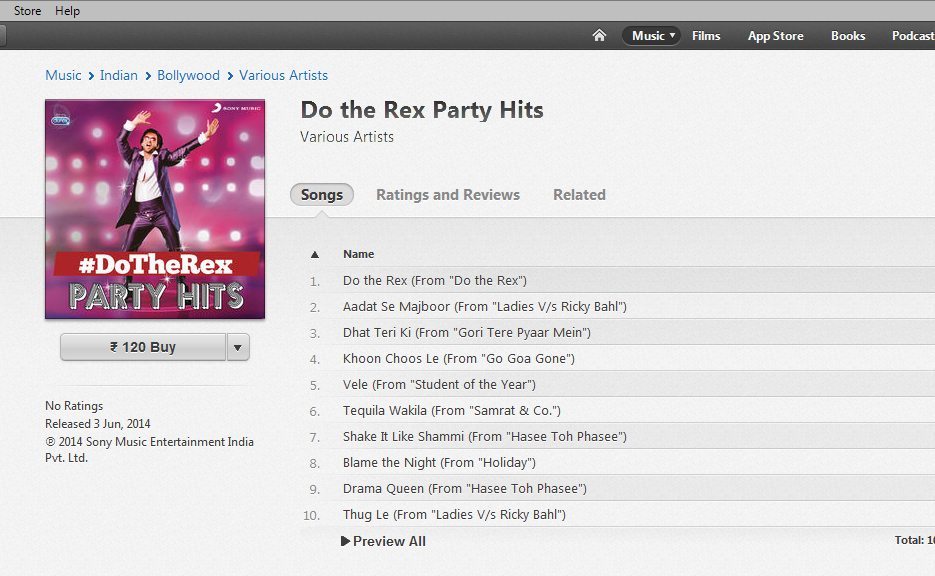Open the dropdown arrow beside Buy
This screenshot has width=935, height=576.
[238, 347]
